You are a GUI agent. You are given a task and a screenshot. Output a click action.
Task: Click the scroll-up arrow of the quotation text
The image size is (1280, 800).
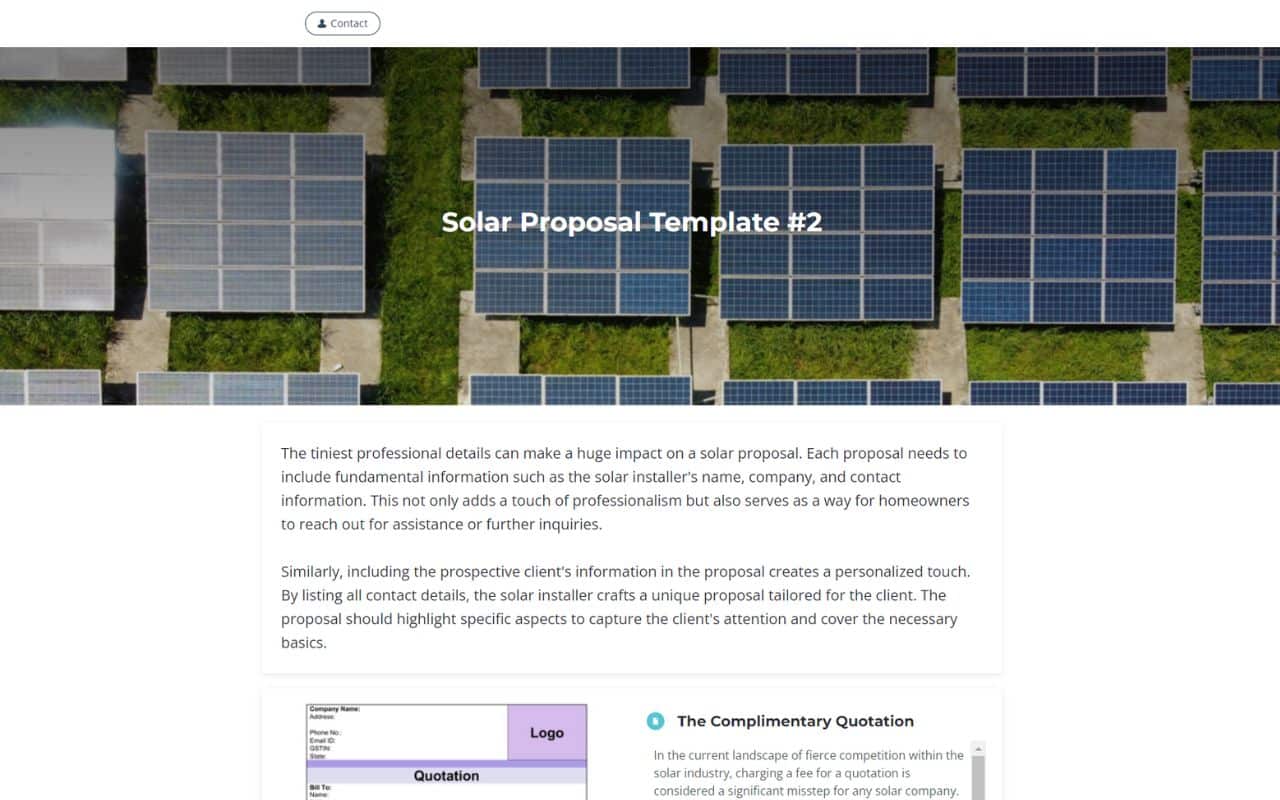click(x=978, y=748)
